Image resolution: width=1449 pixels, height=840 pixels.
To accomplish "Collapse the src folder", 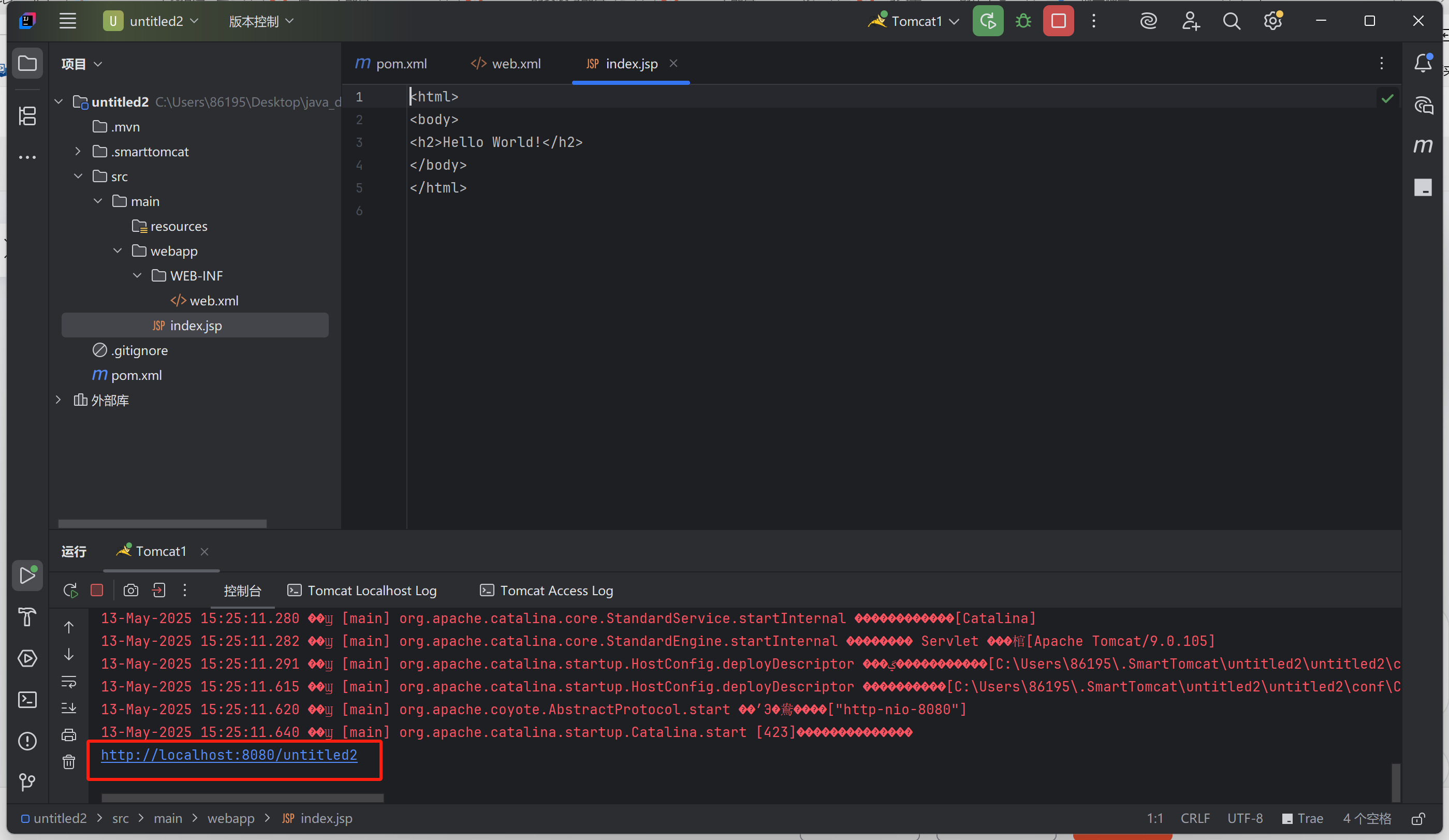I will pyautogui.click(x=78, y=176).
